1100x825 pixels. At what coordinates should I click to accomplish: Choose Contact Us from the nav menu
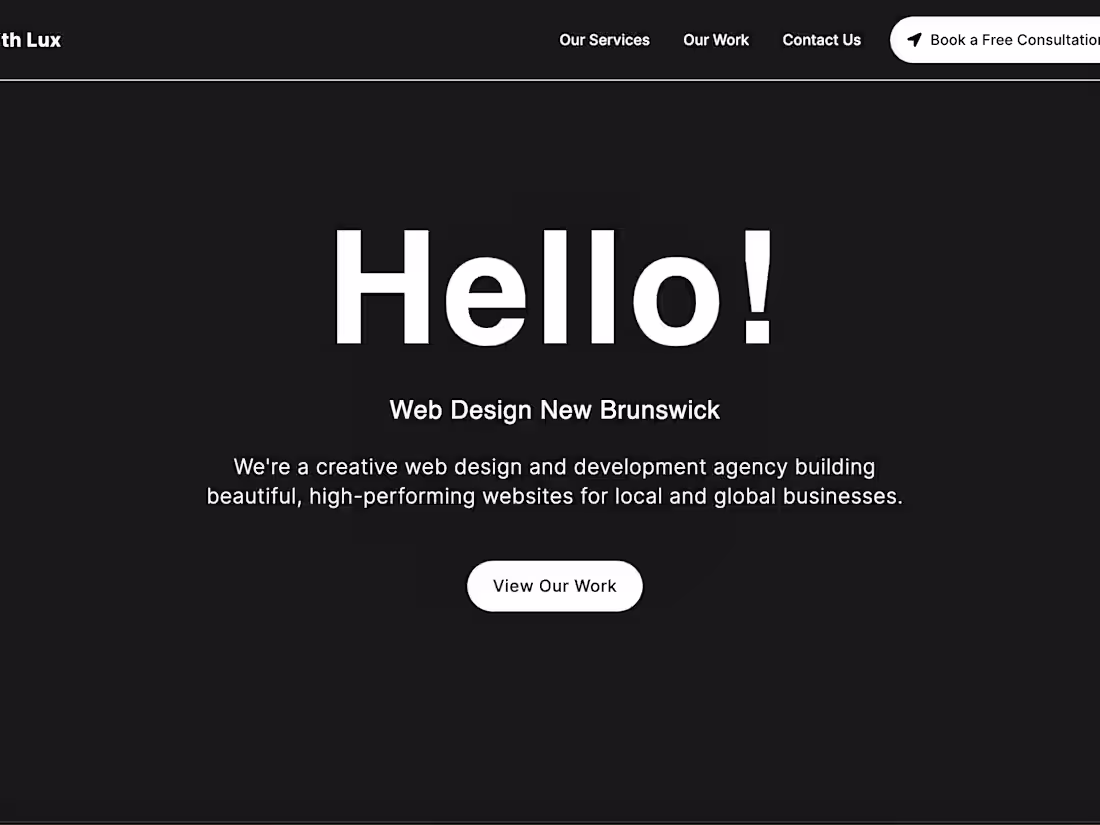click(821, 40)
